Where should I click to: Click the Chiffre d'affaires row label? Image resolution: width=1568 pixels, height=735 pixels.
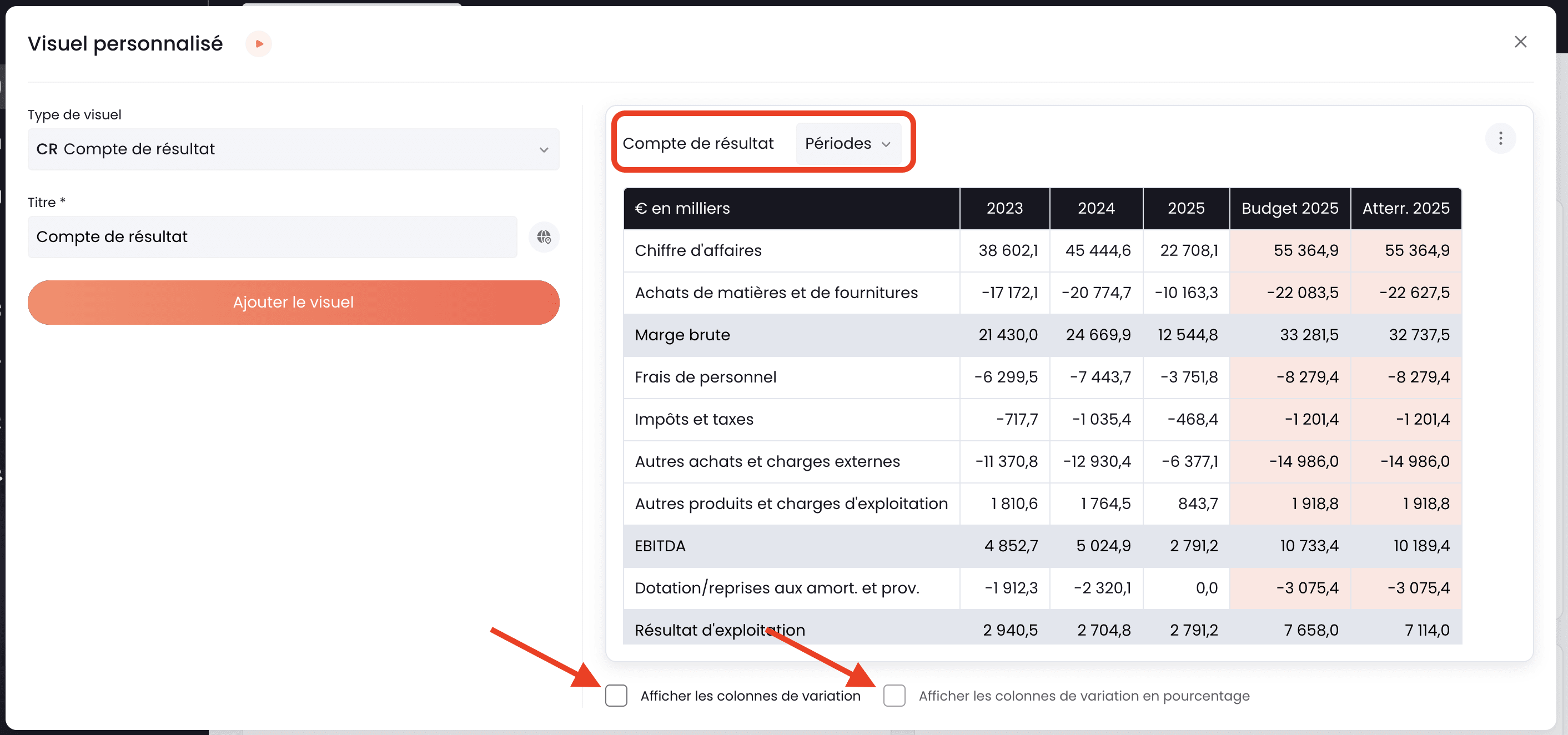click(698, 251)
